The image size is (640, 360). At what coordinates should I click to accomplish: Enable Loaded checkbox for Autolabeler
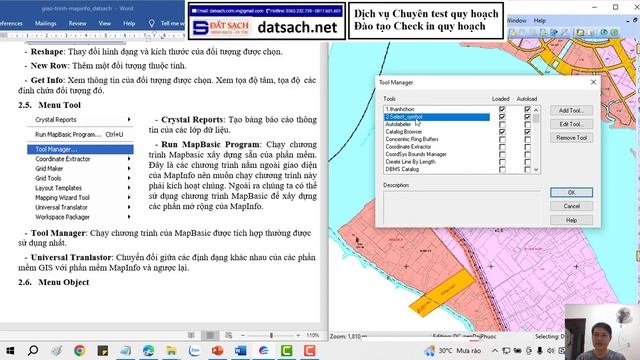[502, 124]
